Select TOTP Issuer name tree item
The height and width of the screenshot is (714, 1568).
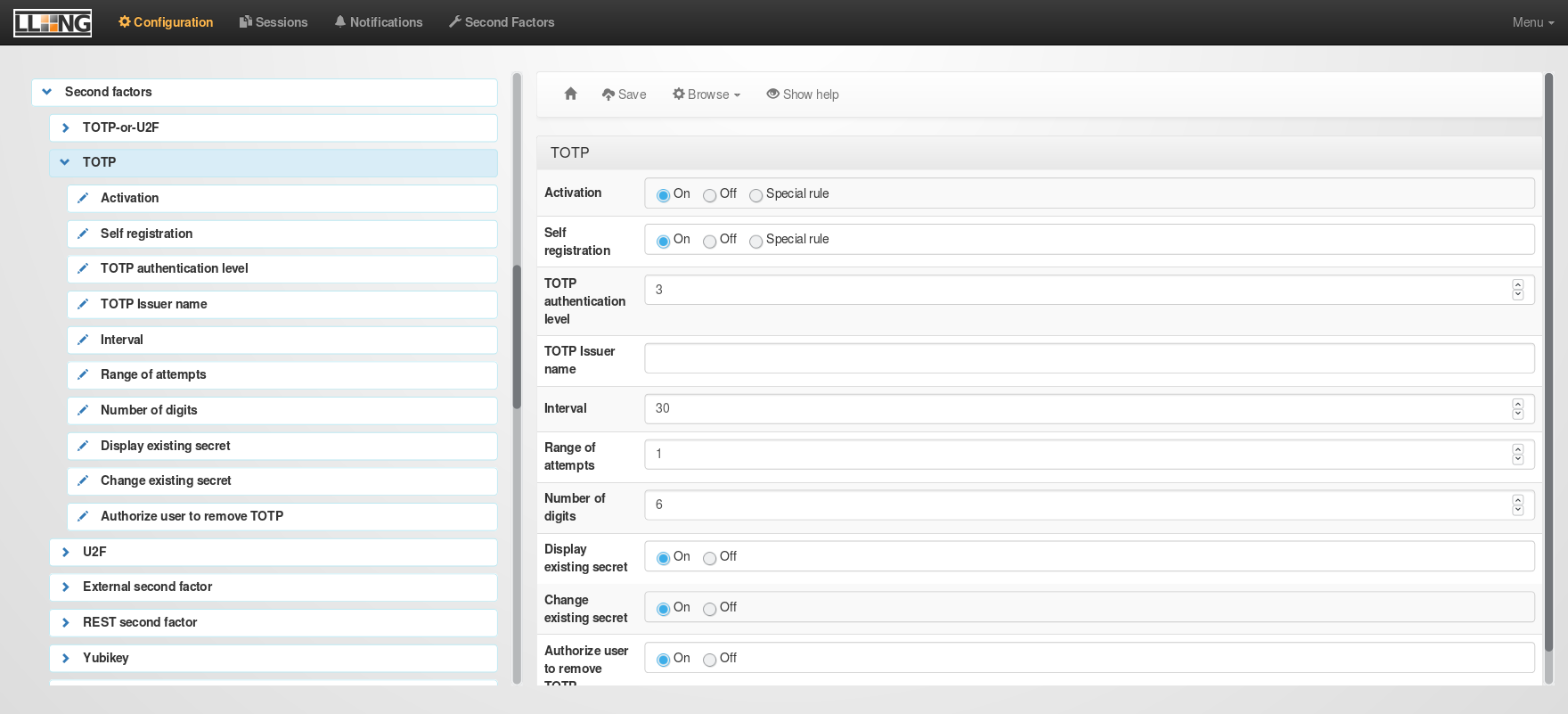tap(282, 304)
